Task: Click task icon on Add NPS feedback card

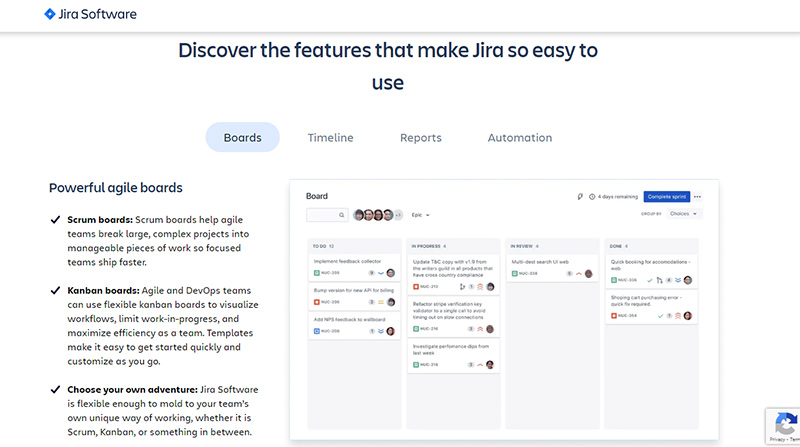Action: point(317,331)
